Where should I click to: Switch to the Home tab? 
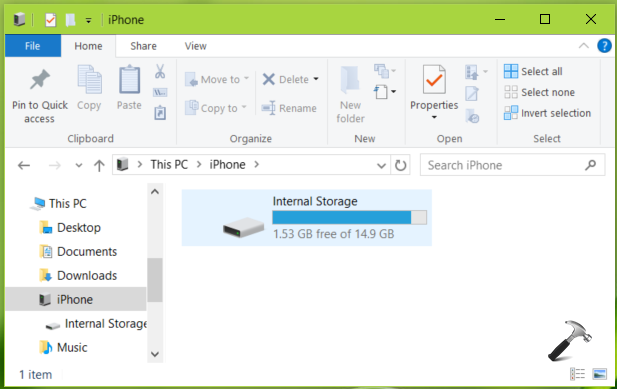88,46
